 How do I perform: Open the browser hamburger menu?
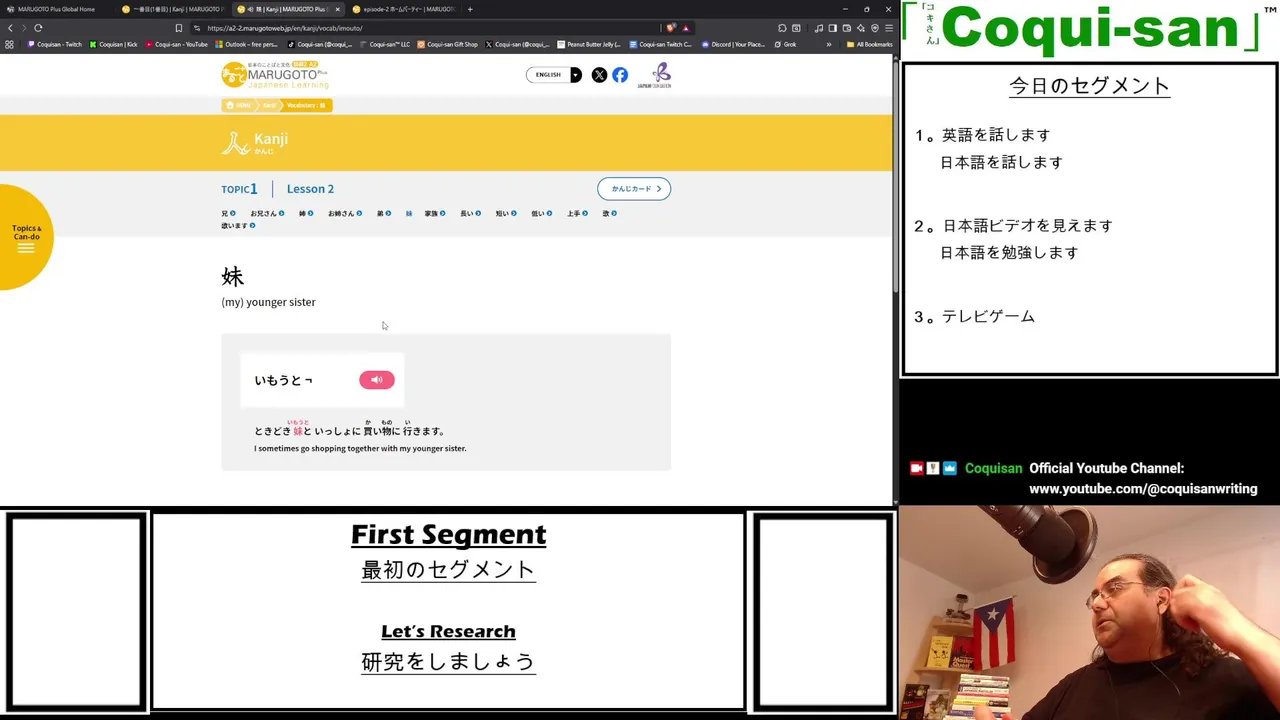(888, 28)
